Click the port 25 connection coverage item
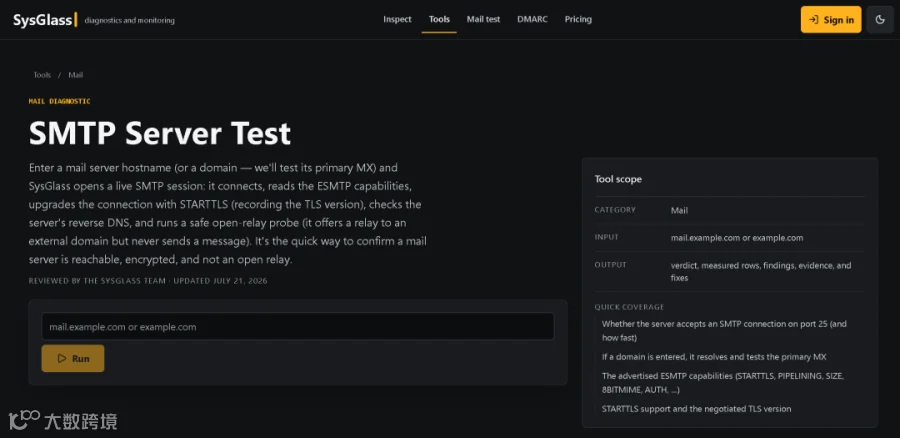This screenshot has width=900, height=438. click(724, 331)
